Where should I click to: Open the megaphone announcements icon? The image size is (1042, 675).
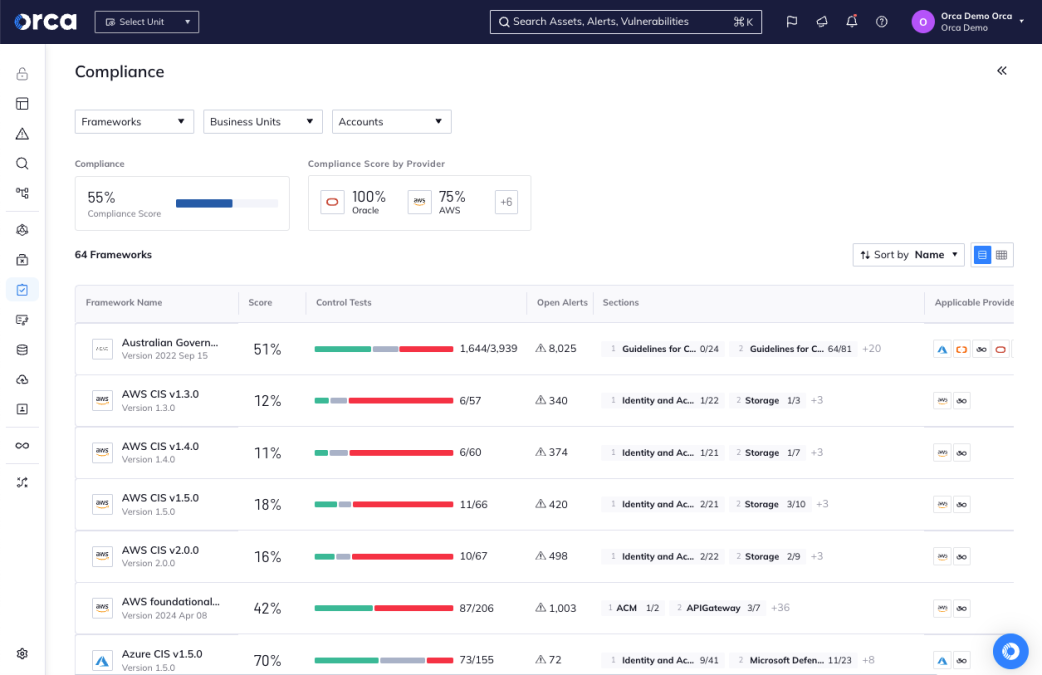click(x=822, y=22)
